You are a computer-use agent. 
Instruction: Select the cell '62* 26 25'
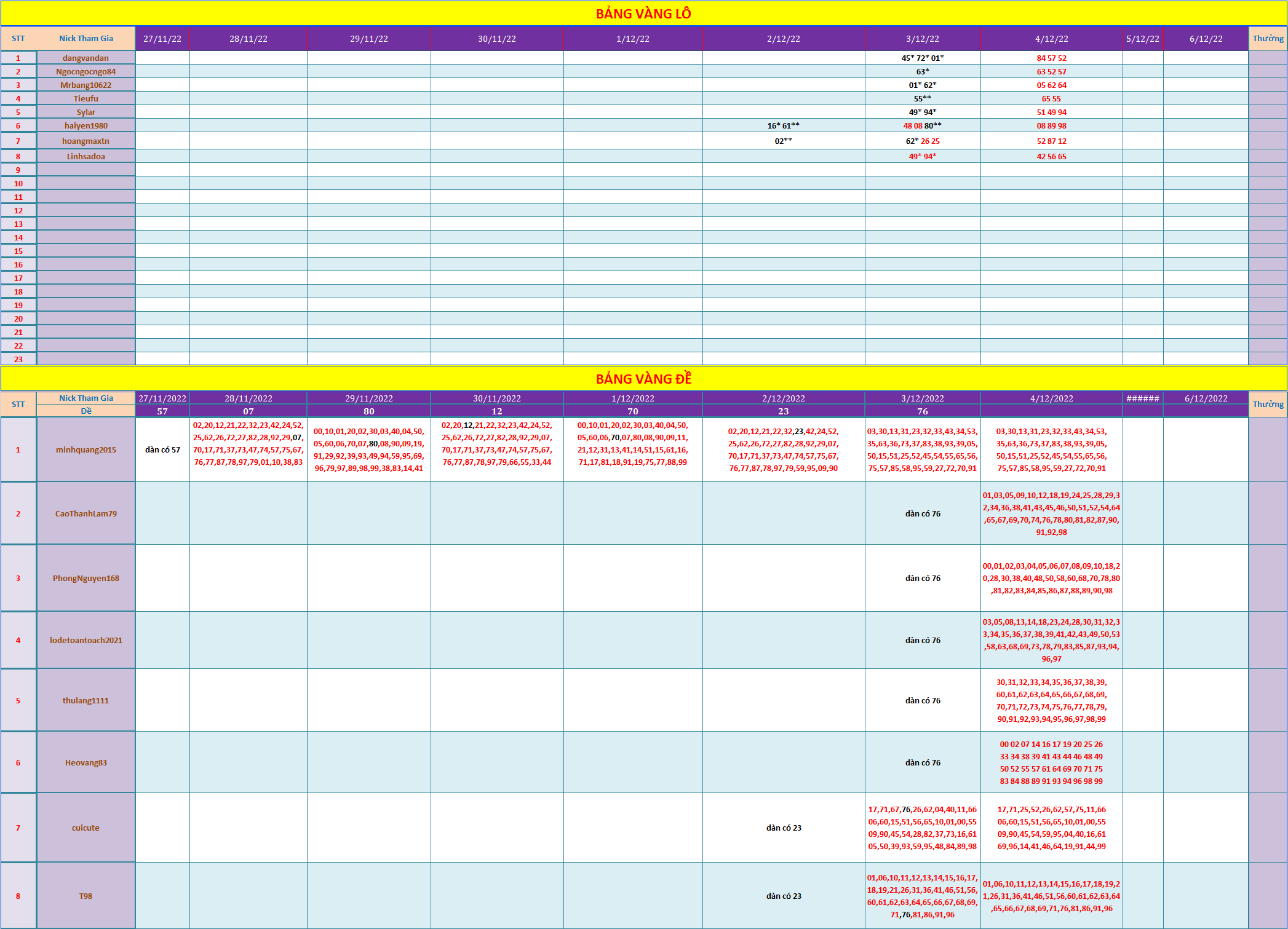923,141
